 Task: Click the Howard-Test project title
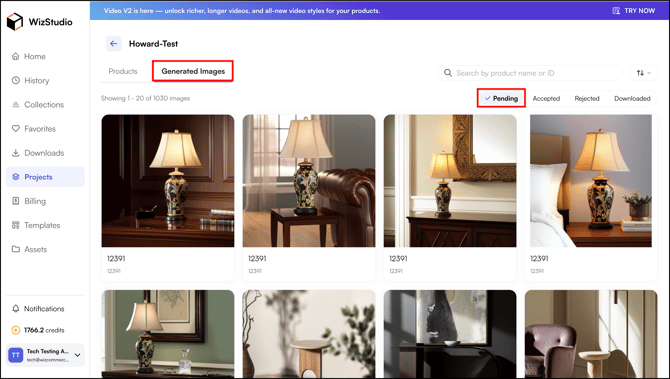pyautogui.click(x=153, y=44)
